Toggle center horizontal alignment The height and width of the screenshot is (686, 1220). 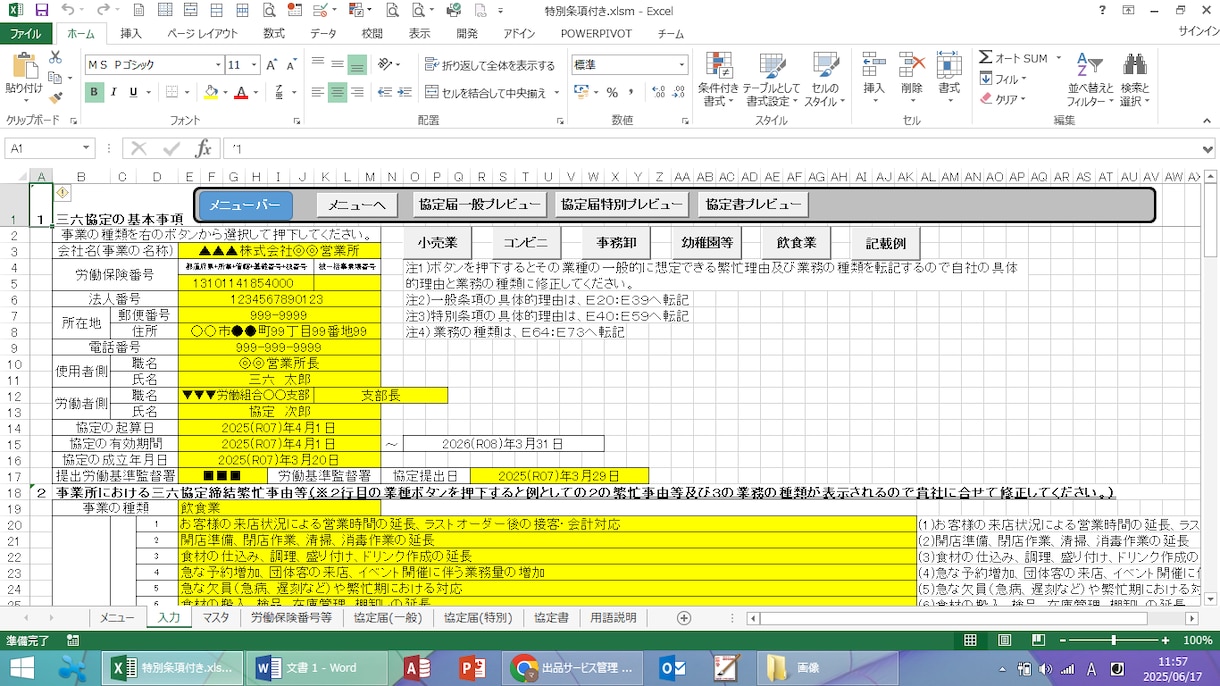point(337,93)
